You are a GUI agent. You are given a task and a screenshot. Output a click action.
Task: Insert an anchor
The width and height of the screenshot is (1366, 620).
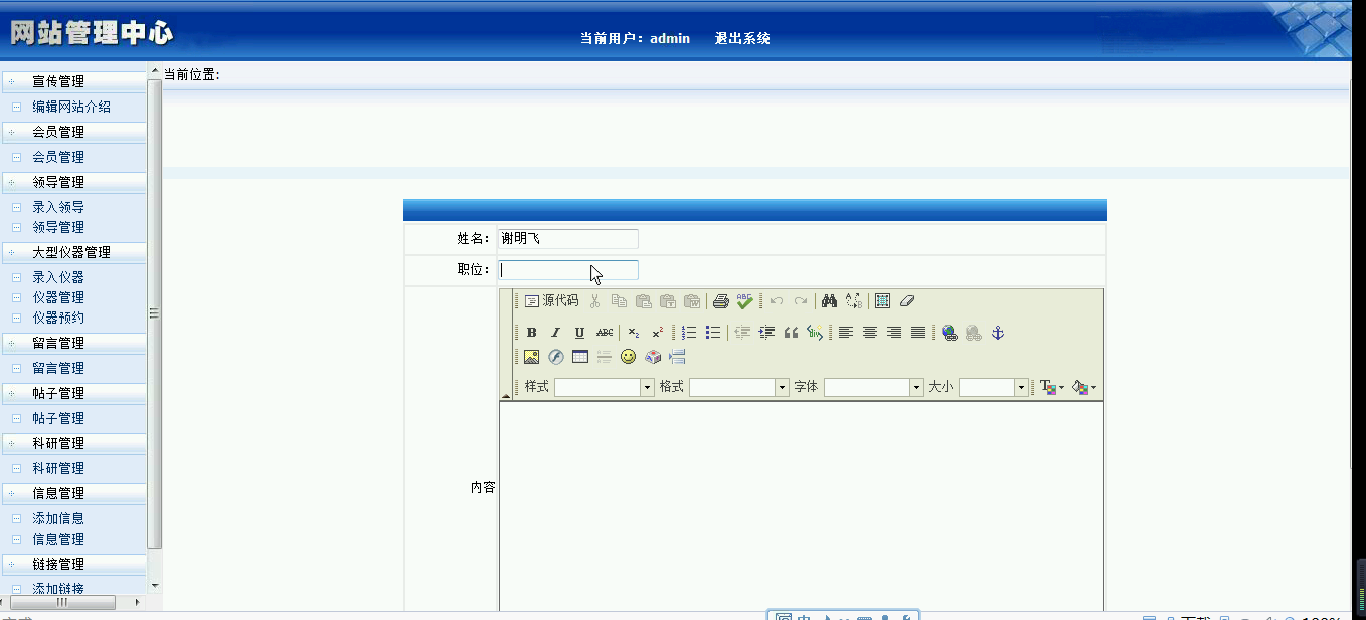point(997,333)
